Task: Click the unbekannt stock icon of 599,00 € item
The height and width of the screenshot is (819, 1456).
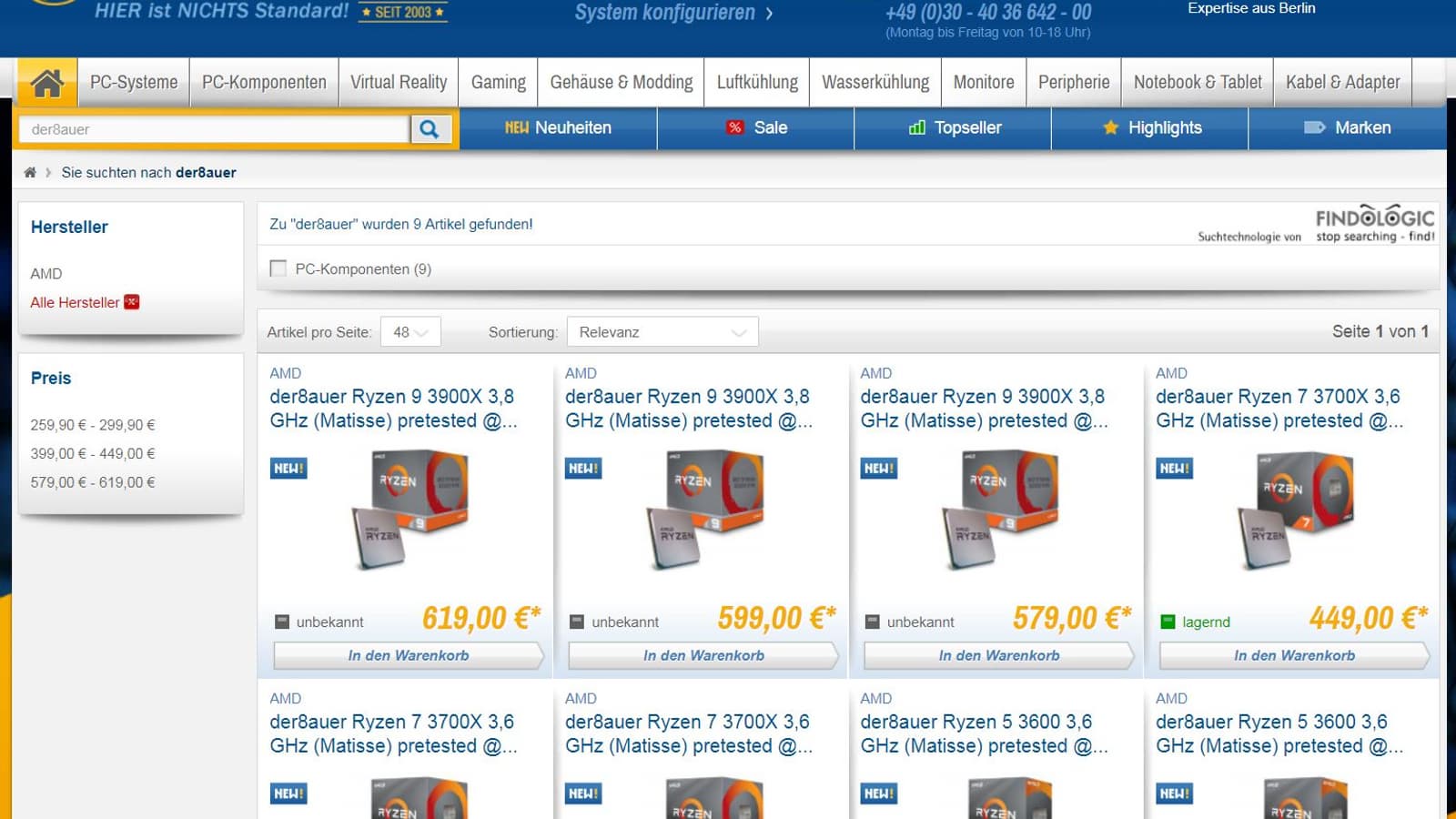Action: [x=577, y=622]
